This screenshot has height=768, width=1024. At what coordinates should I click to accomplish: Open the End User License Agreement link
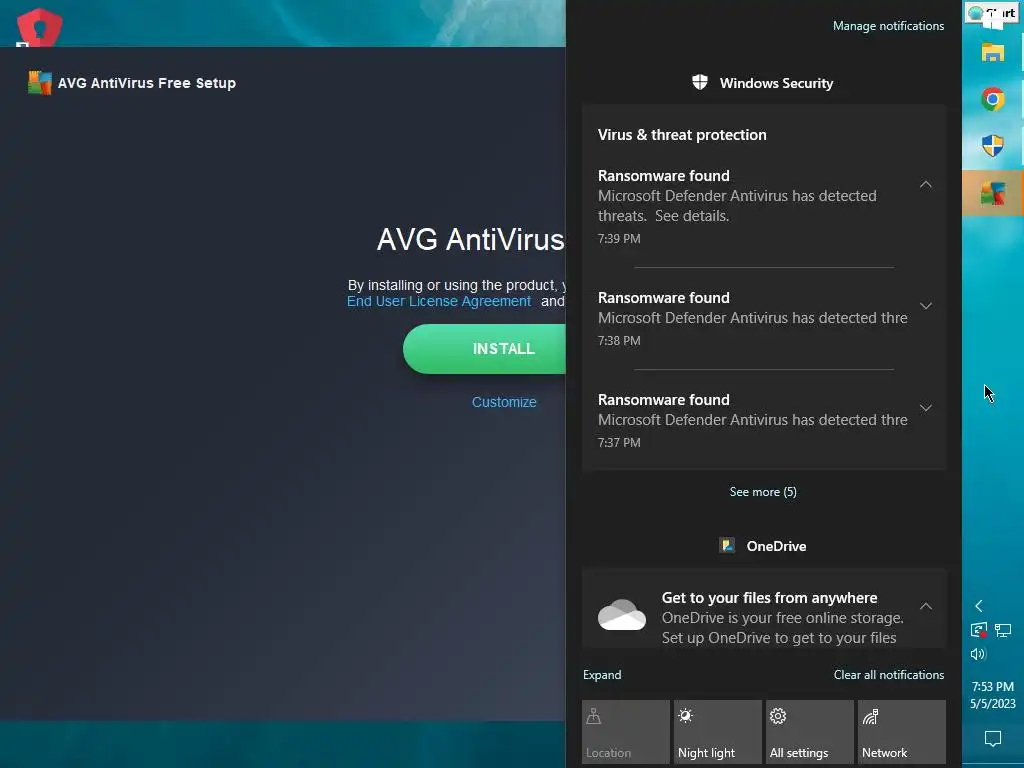point(439,301)
